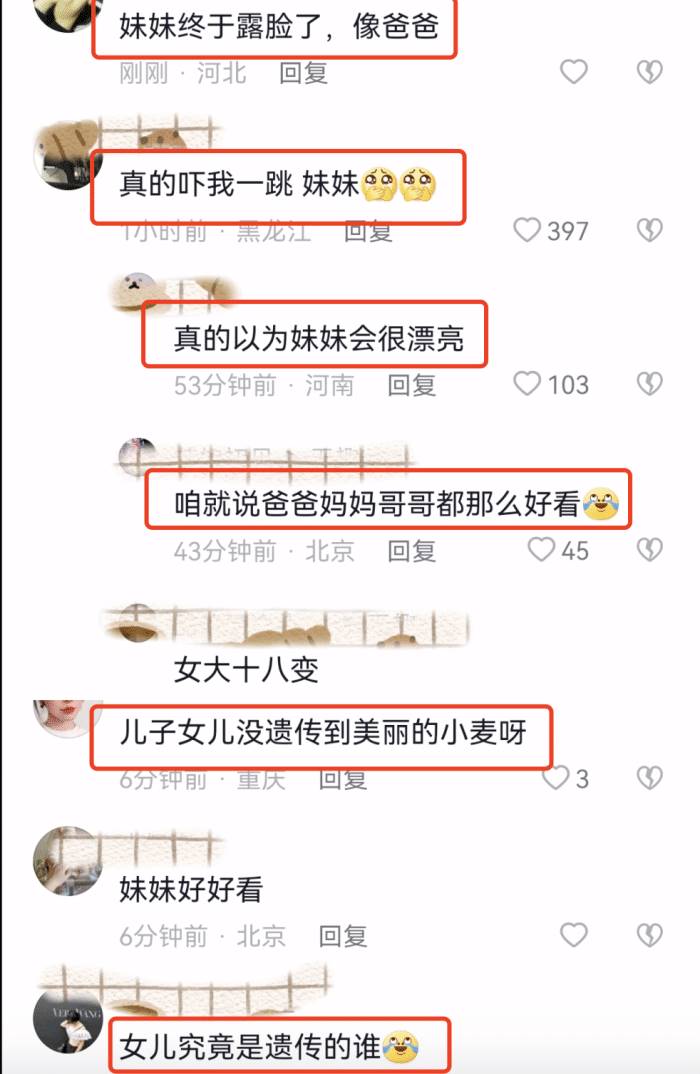The image size is (700, 1074).
Task: Like the 河南 reply with 103 likes
Action: click(x=527, y=384)
